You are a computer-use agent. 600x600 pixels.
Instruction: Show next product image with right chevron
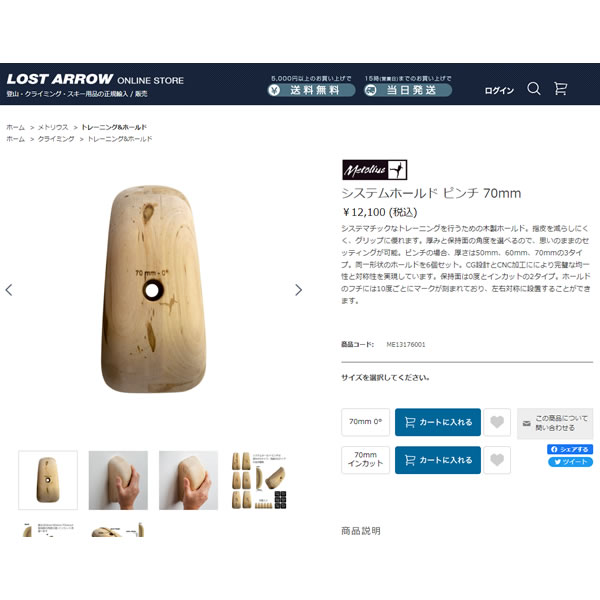pyautogui.click(x=298, y=290)
